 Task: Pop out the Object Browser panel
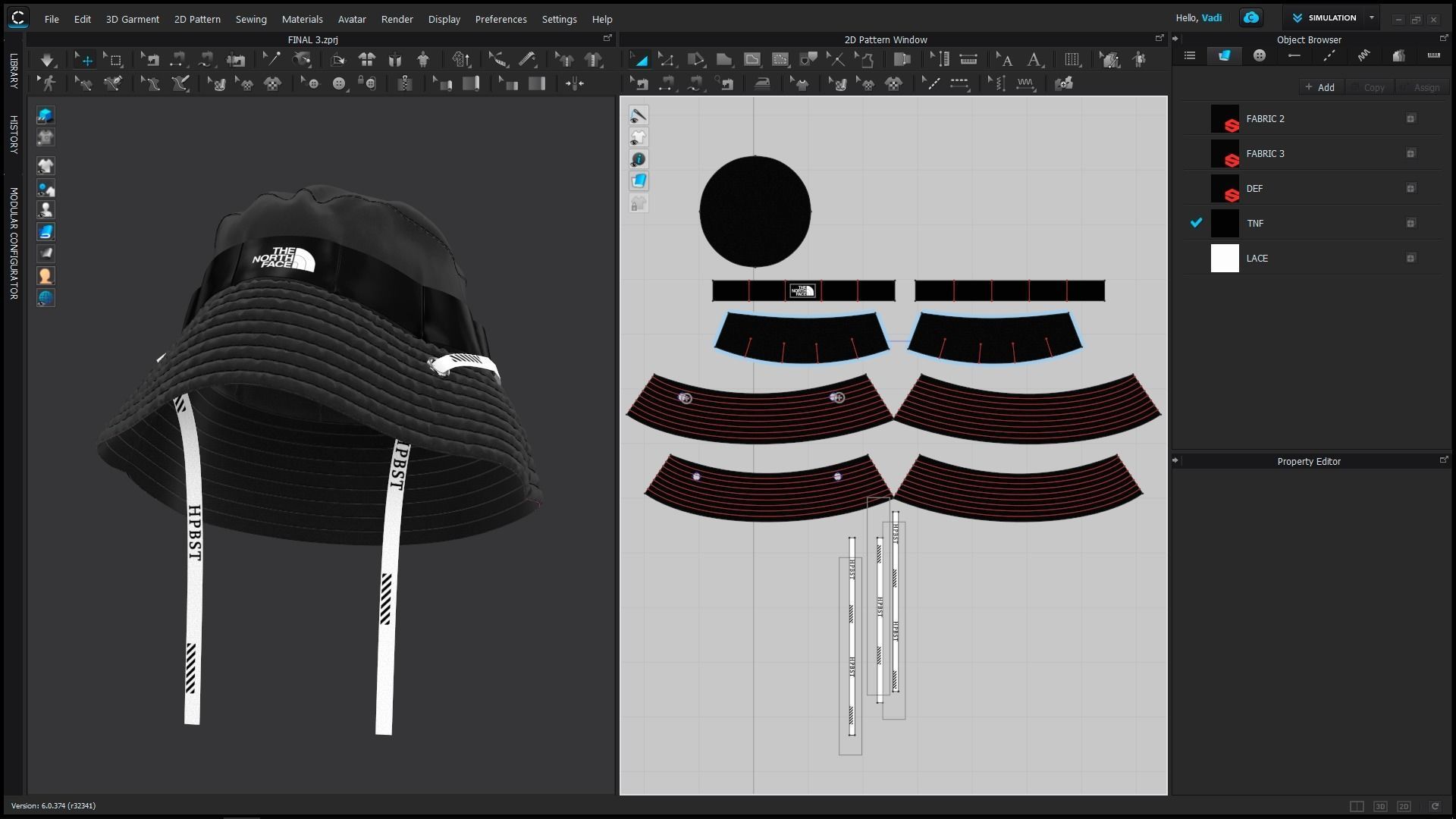tap(1443, 38)
